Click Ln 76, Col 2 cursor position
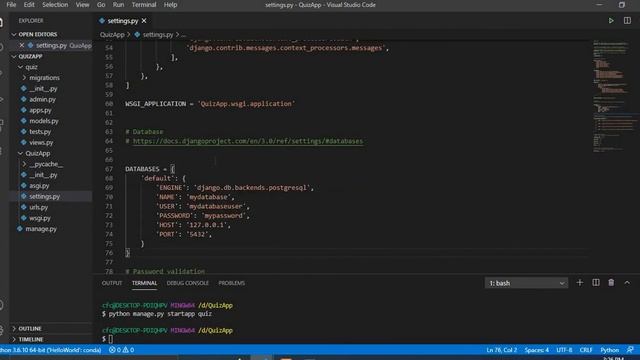640x360 pixels. pos(502,350)
